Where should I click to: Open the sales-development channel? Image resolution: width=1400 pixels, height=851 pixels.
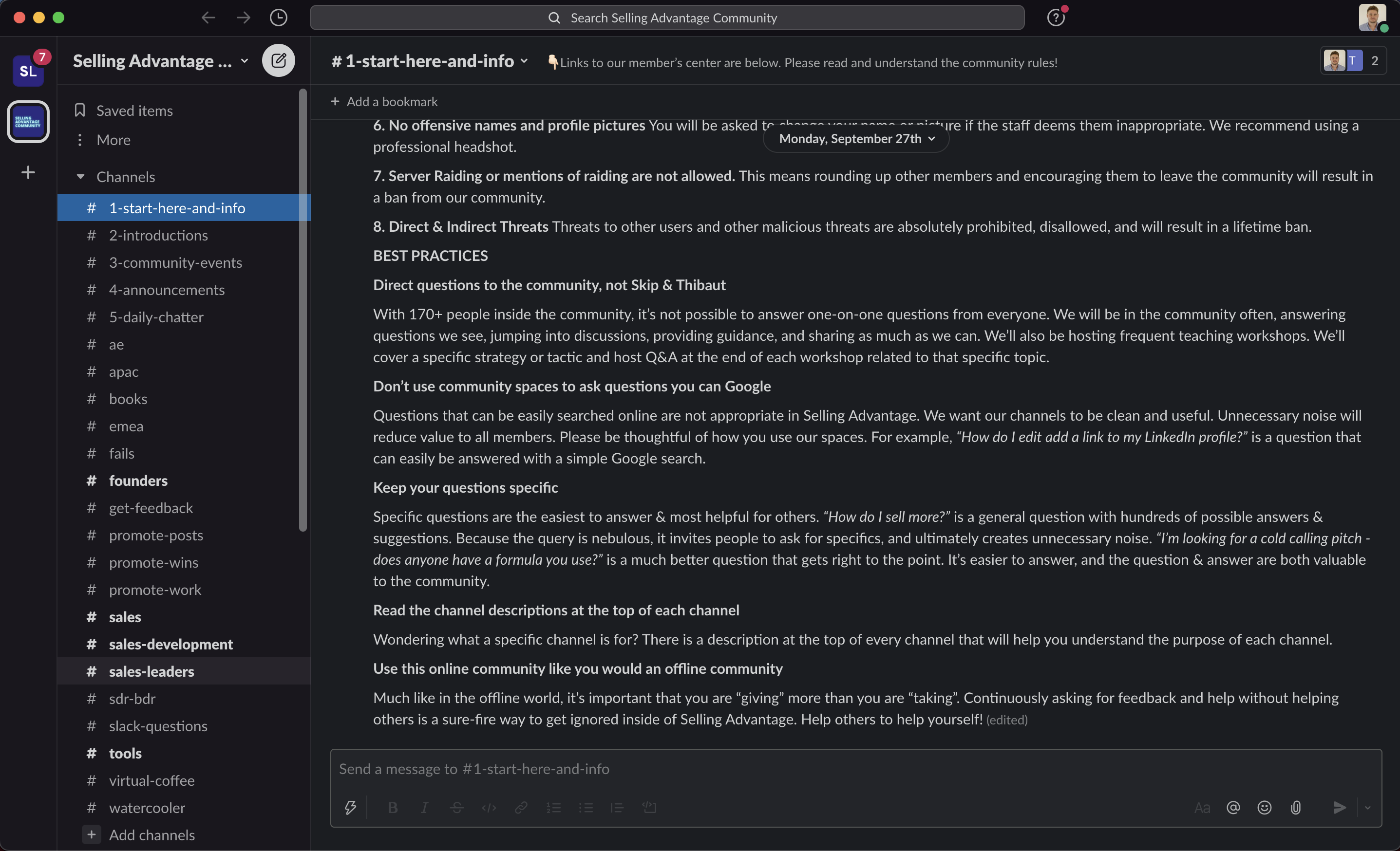coord(184,644)
